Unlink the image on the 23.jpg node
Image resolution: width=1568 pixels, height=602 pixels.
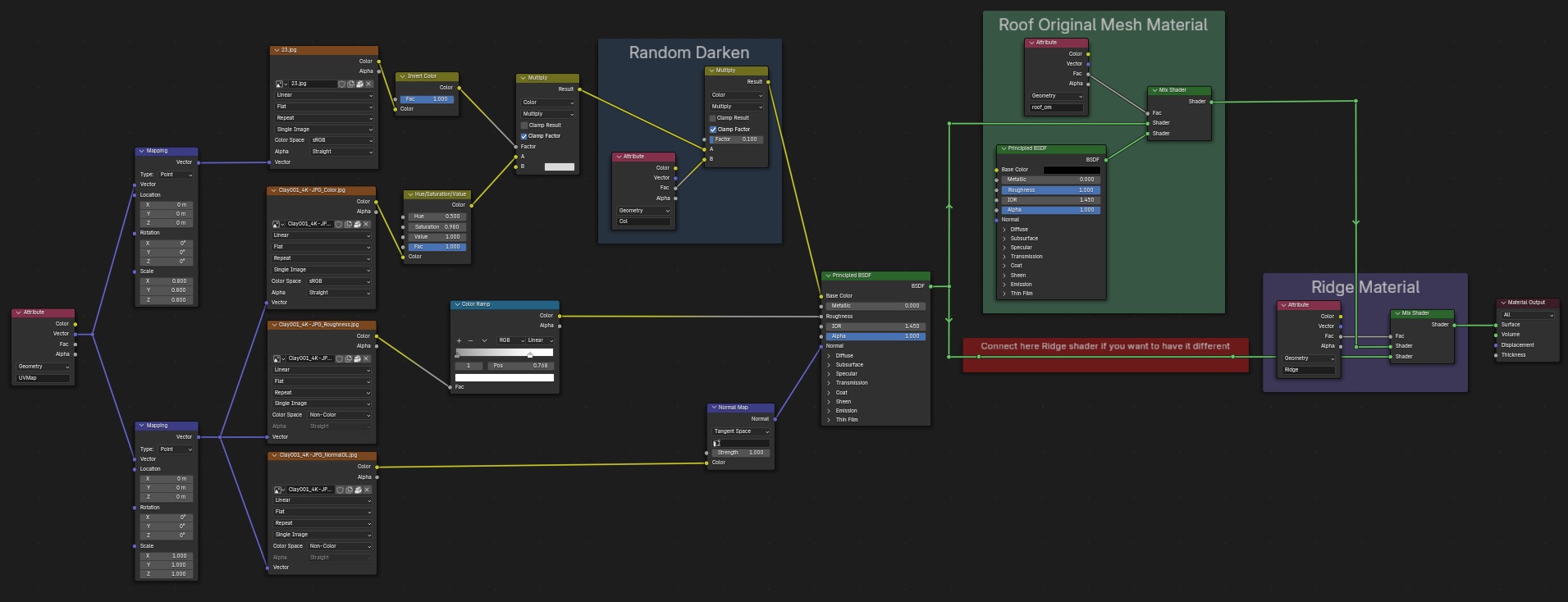[x=368, y=84]
